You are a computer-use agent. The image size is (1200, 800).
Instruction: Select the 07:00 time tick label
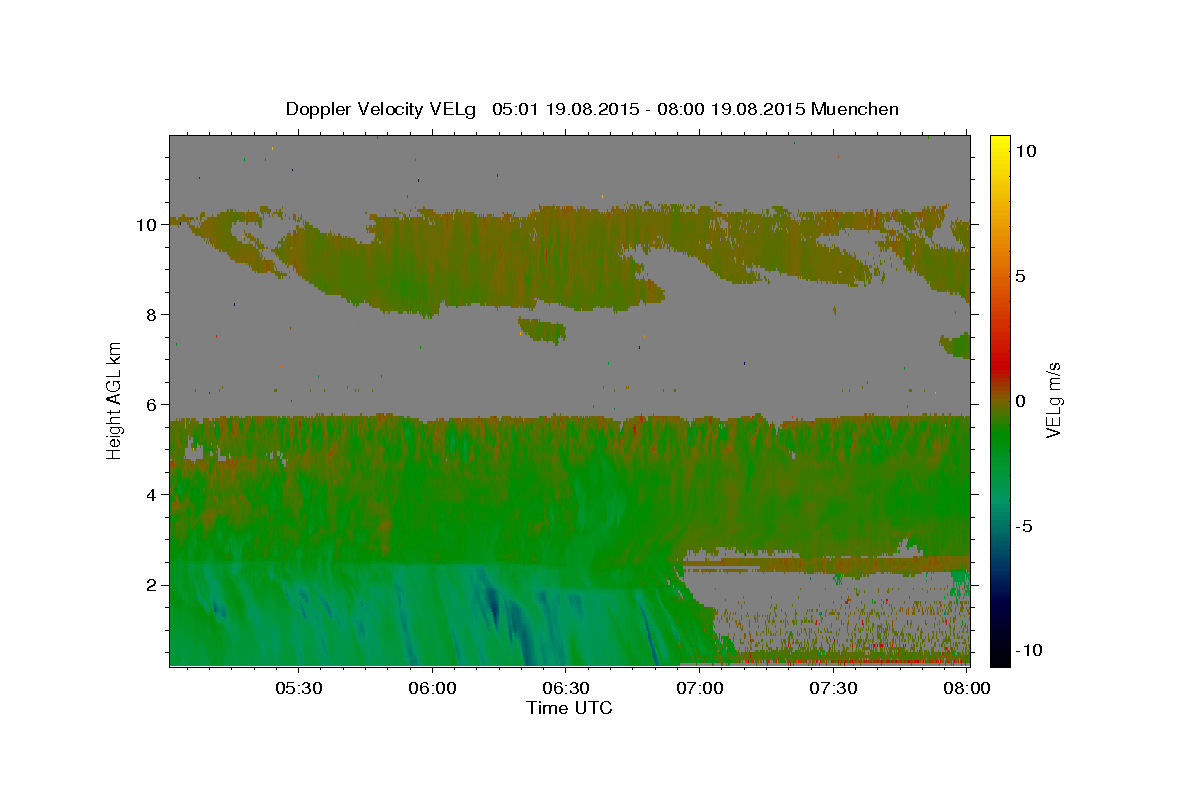tap(700, 688)
